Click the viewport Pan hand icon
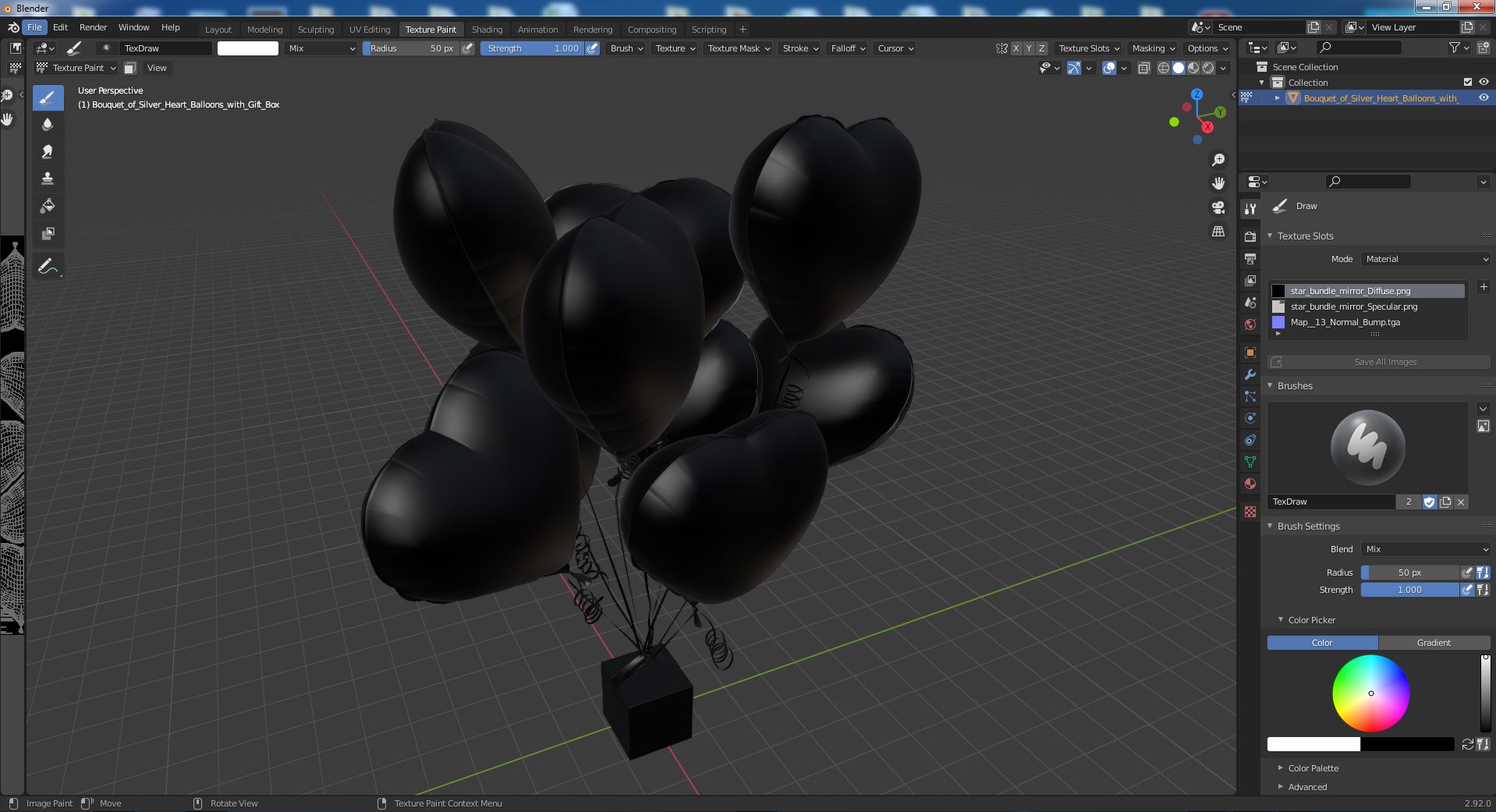Viewport: 1496px width, 812px height. 1218,183
